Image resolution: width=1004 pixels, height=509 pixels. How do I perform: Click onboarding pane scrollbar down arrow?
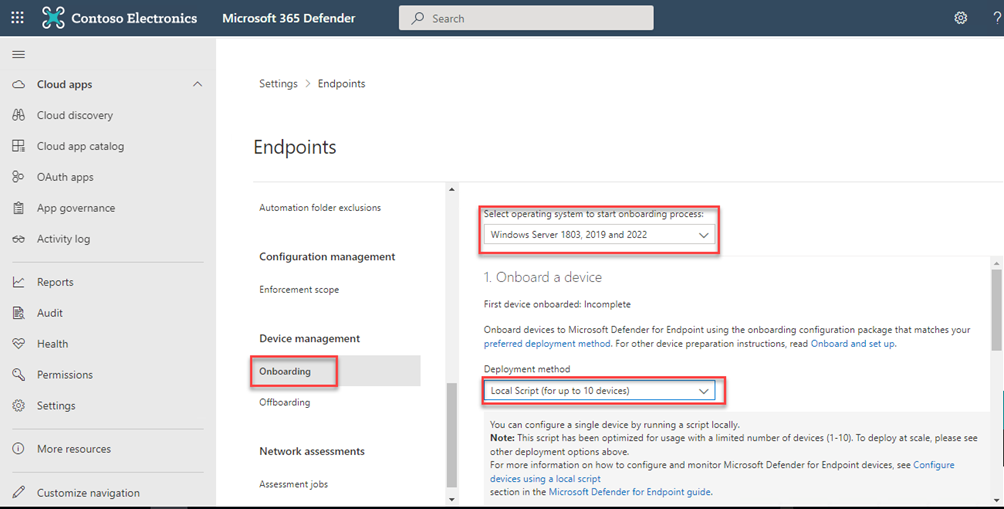click(x=996, y=500)
